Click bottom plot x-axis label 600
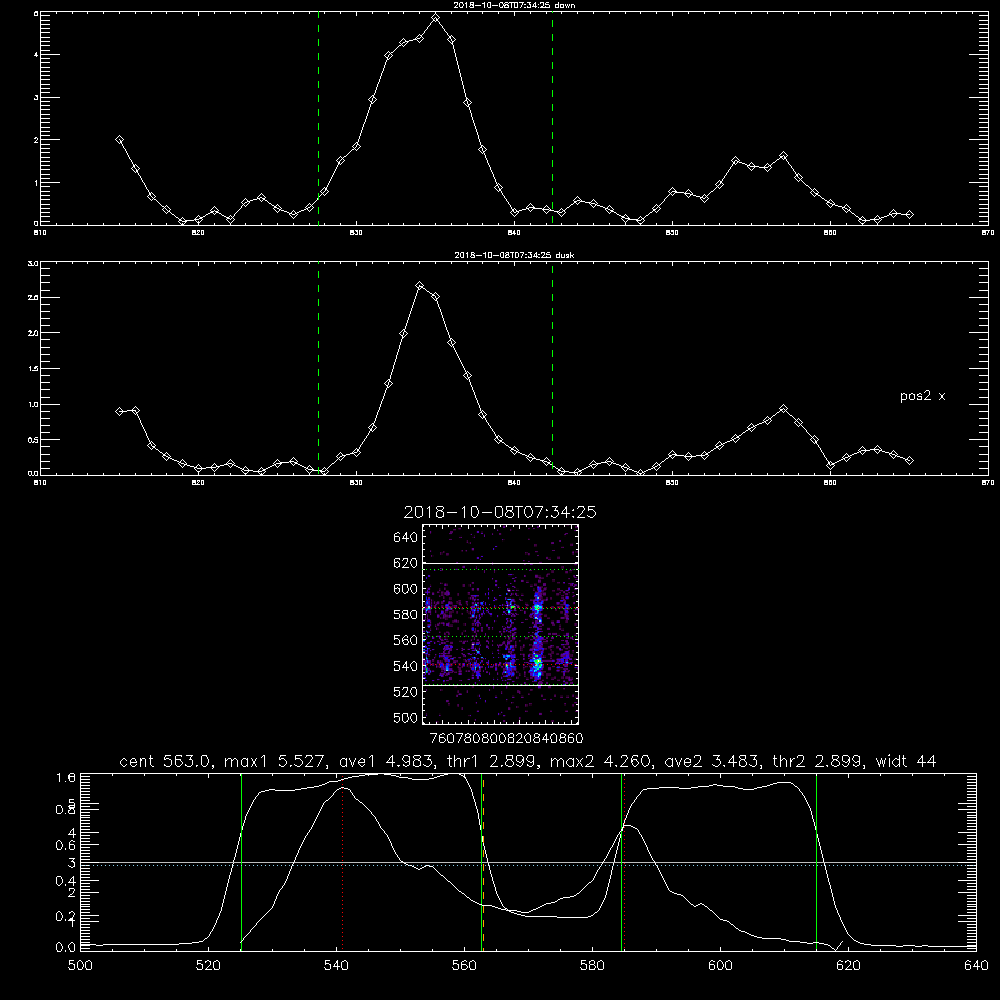Viewport: 1000px width, 1000px height. pyautogui.click(x=720, y=966)
